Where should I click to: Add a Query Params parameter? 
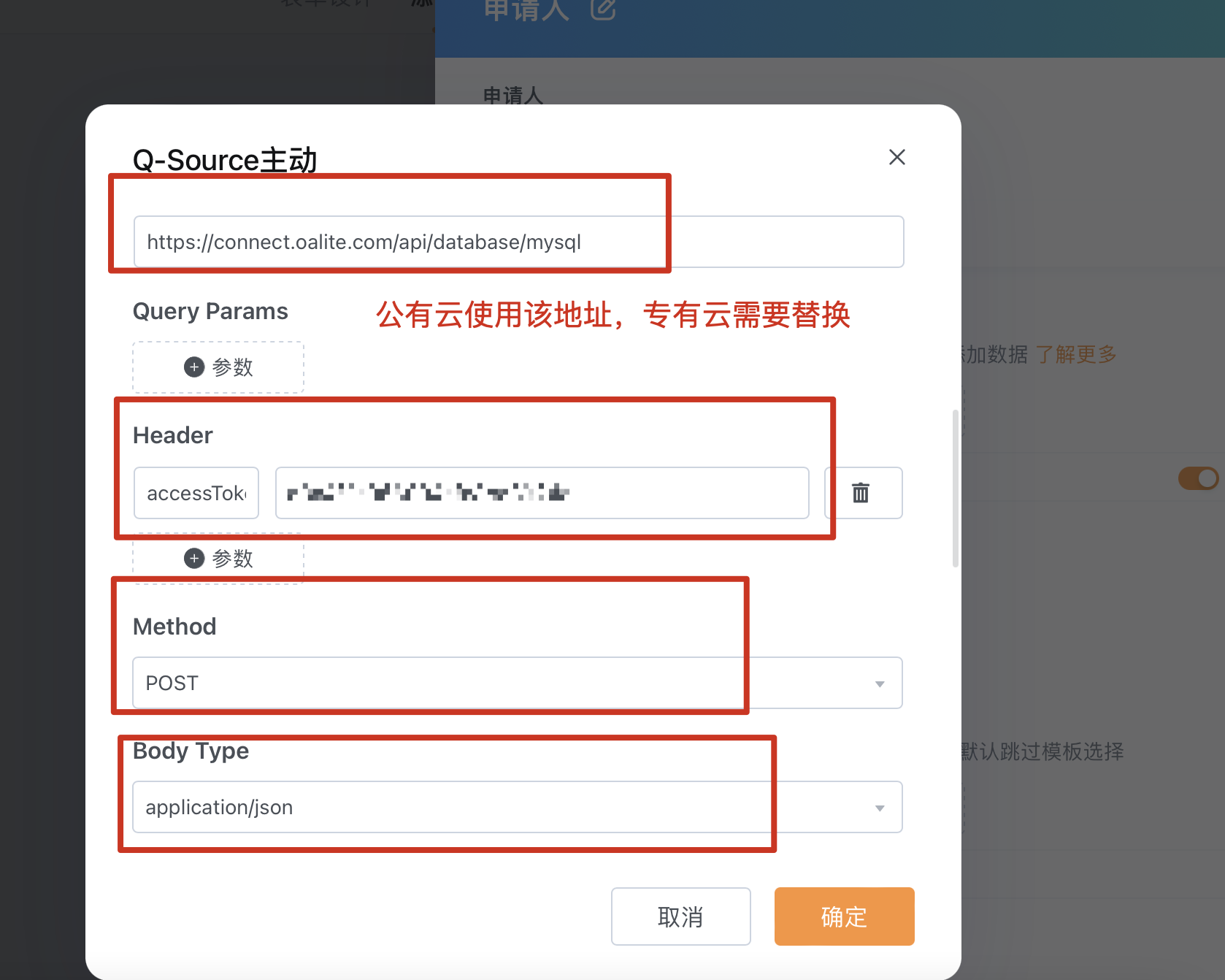tap(218, 367)
